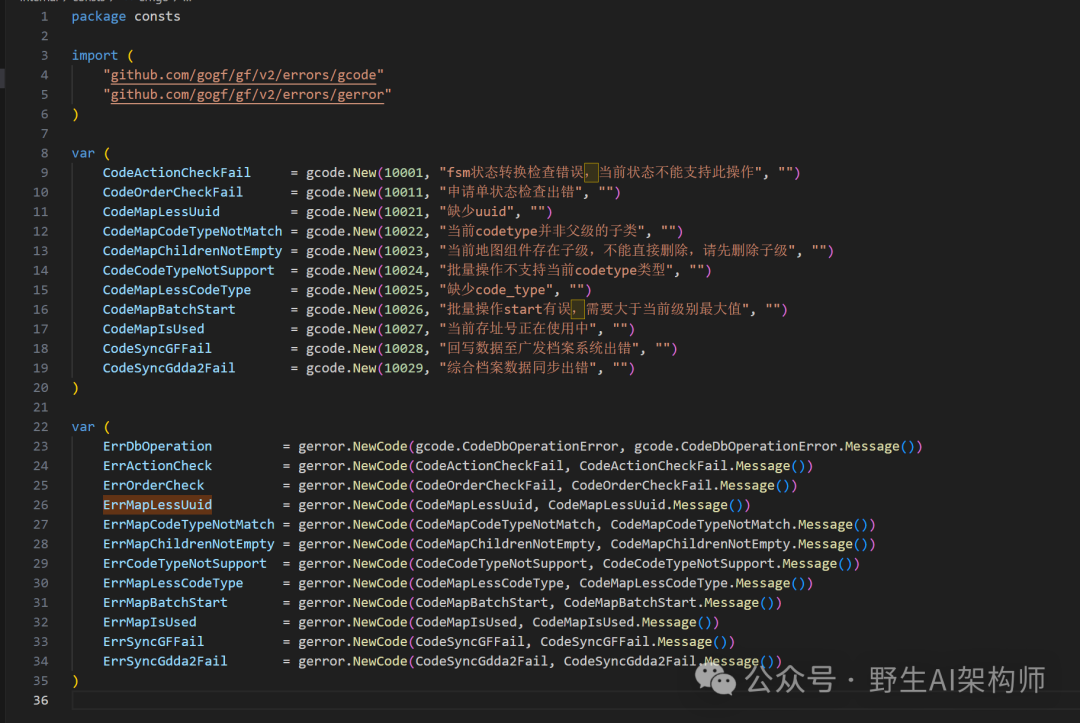Click the "当前存址号正在使用中" string
1080x723 pixels.
pyautogui.click(x=518, y=329)
